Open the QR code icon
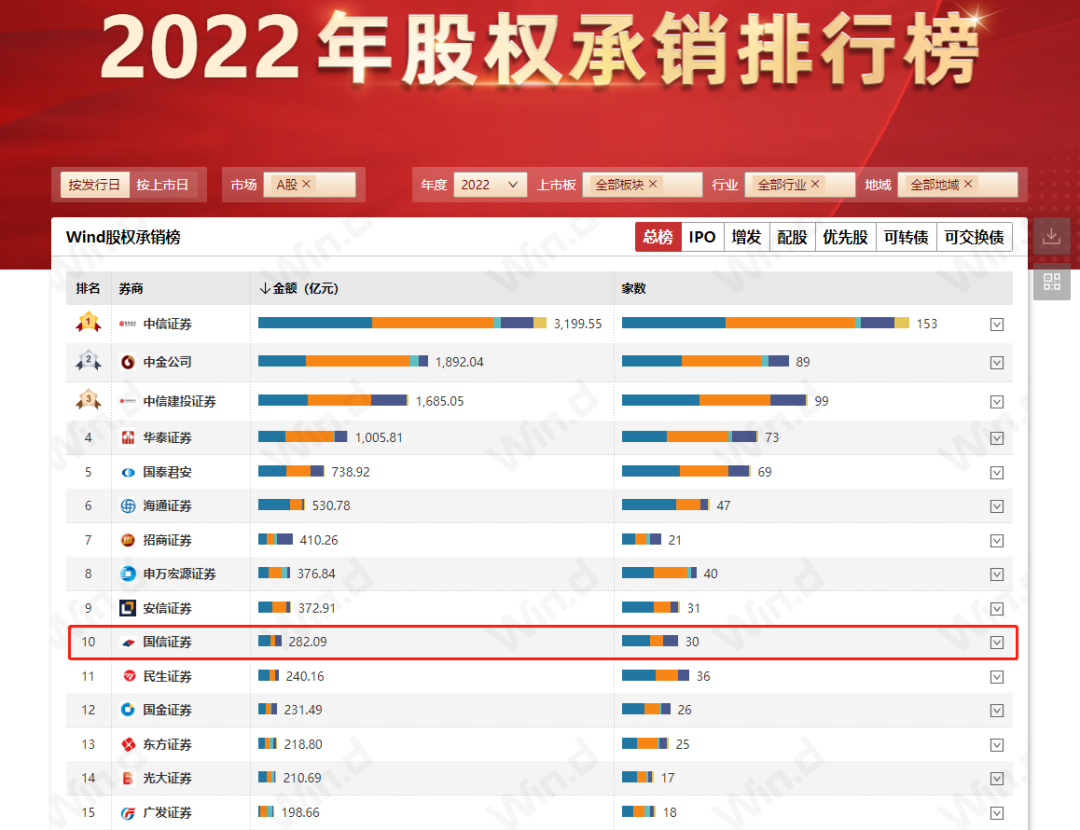This screenshot has width=1080, height=830. pyautogui.click(x=1051, y=281)
